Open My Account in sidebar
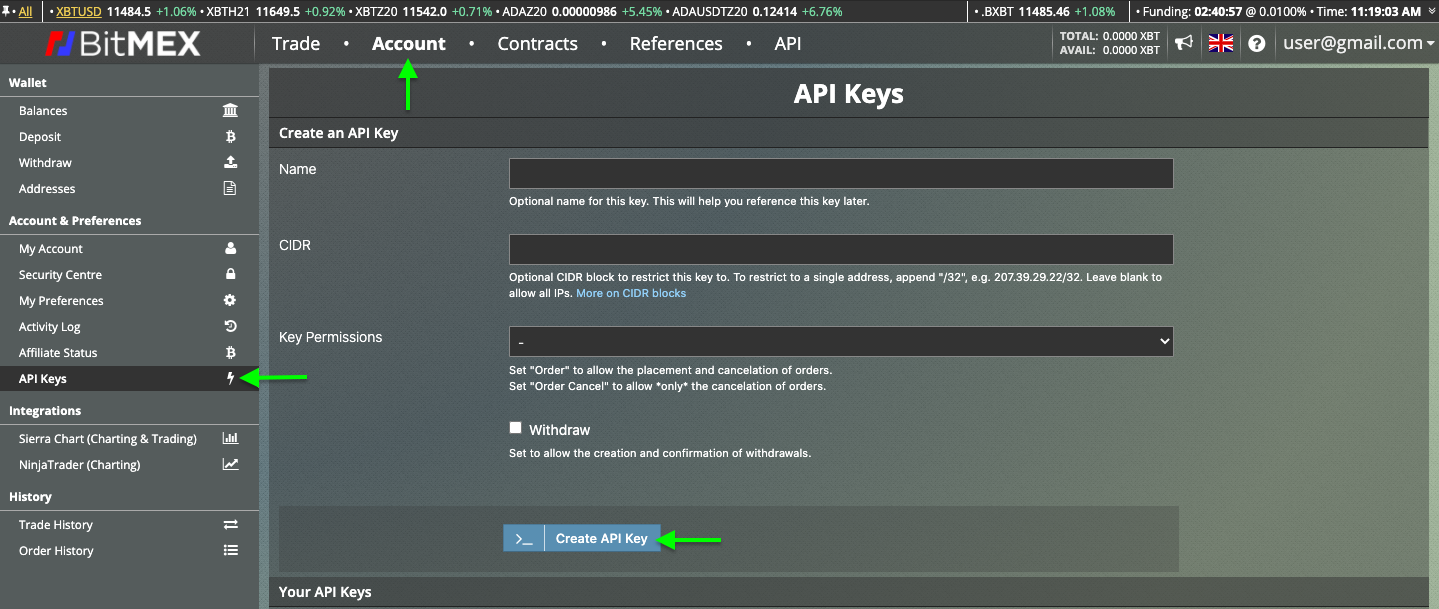 pos(51,249)
